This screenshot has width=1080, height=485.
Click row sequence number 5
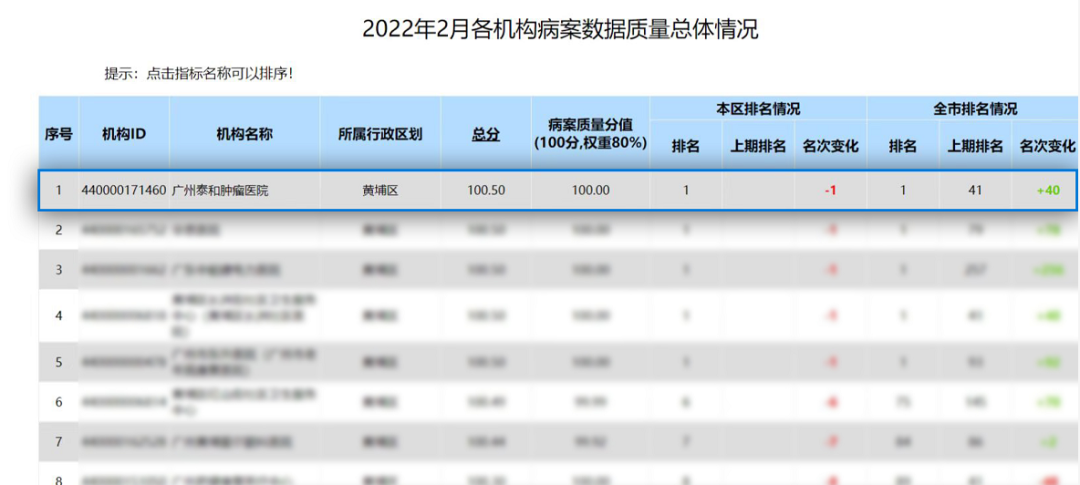pos(59,362)
